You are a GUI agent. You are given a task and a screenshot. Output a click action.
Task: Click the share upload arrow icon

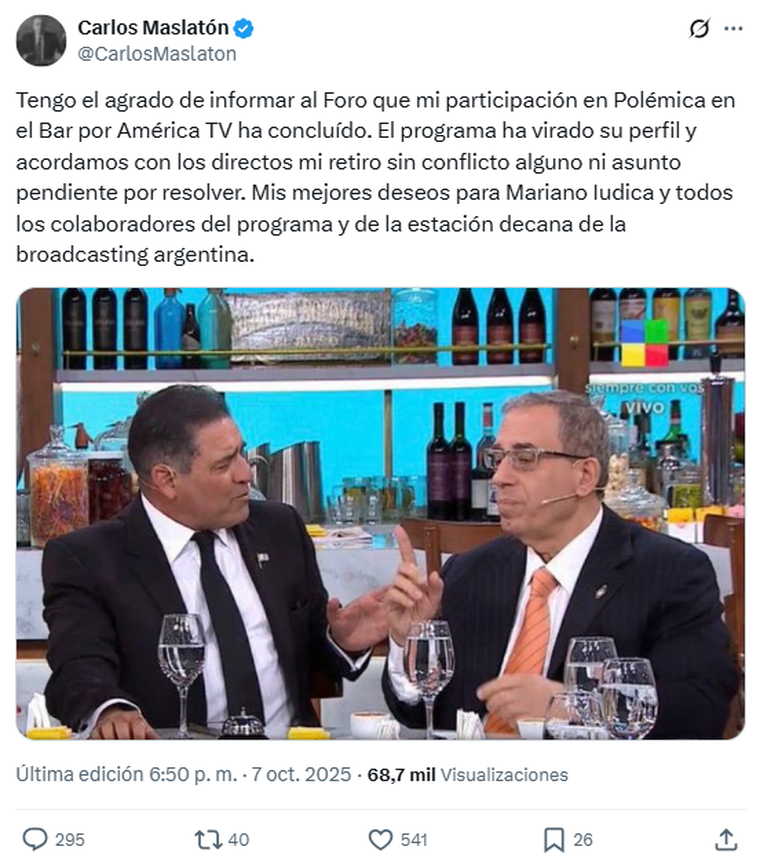pos(726,839)
